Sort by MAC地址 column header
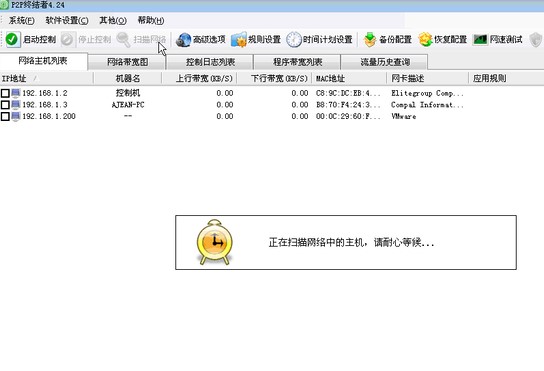This screenshot has width=544, height=371. [349, 78]
